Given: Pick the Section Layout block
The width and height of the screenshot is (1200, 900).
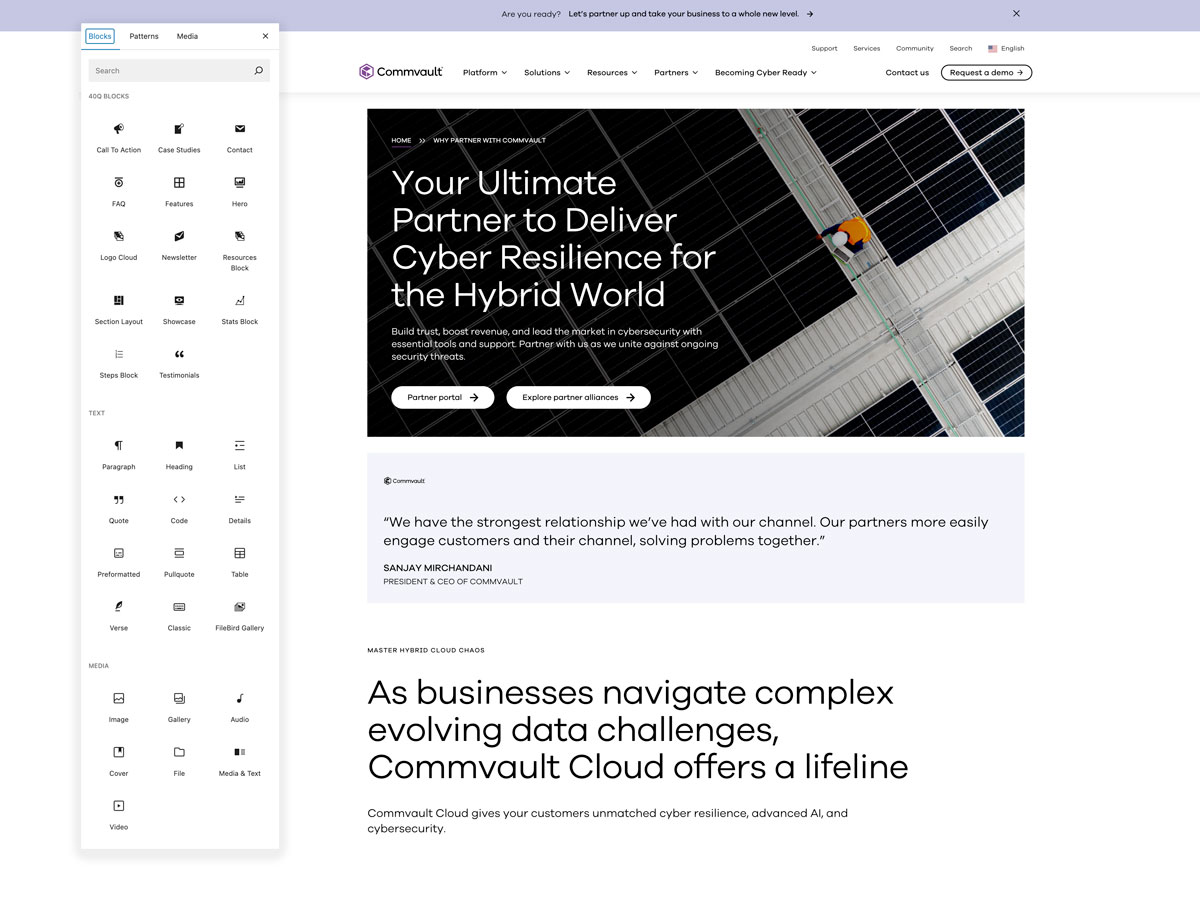Looking at the screenshot, I should pyautogui.click(x=118, y=308).
